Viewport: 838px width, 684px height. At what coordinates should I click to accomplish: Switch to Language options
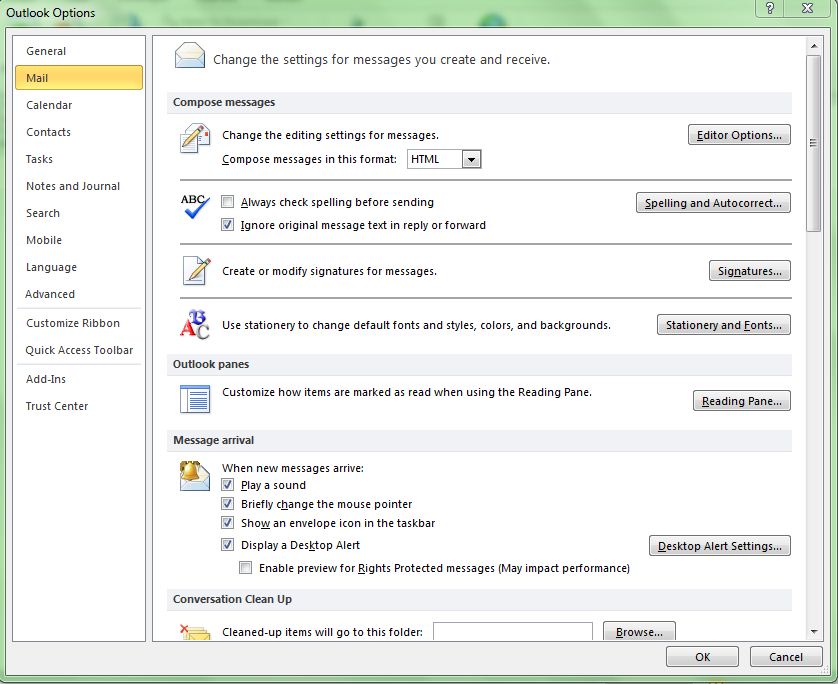coord(79,267)
